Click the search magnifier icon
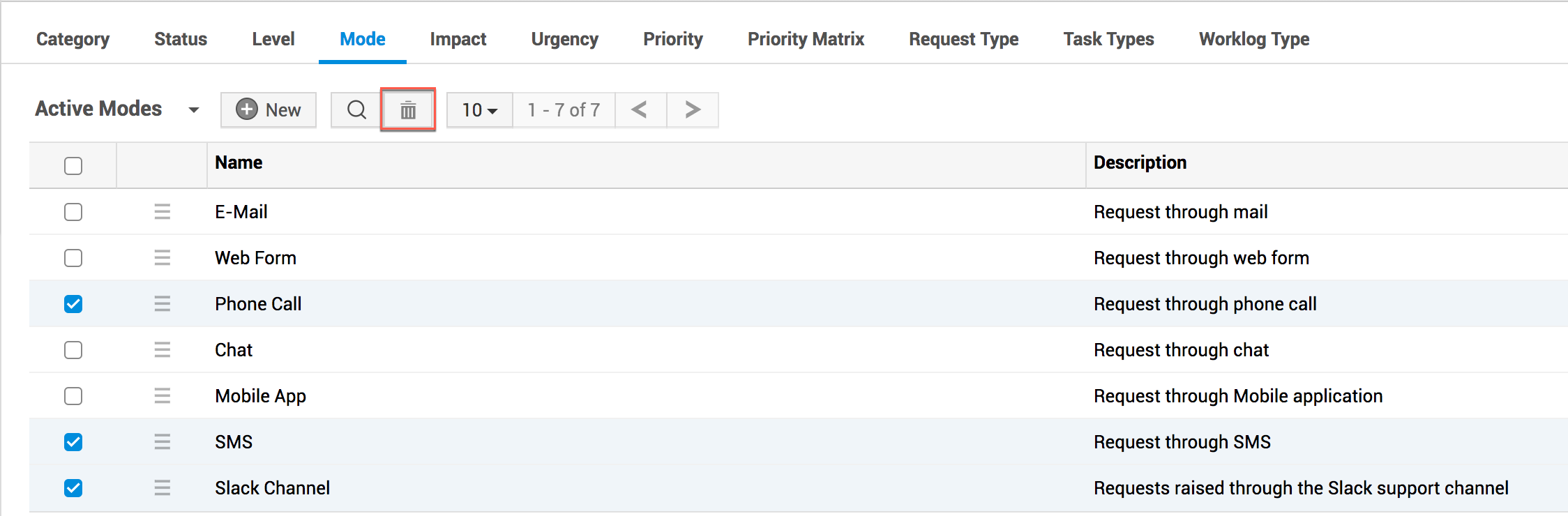 click(356, 110)
